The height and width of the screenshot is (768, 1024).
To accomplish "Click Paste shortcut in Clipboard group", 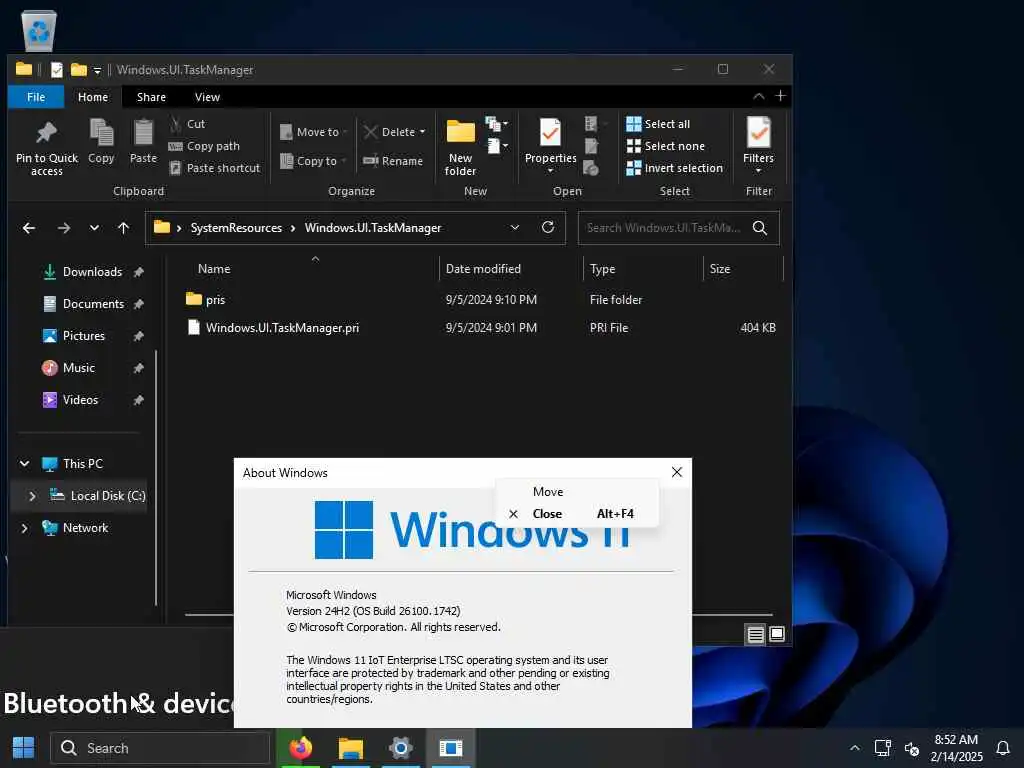I will point(215,168).
